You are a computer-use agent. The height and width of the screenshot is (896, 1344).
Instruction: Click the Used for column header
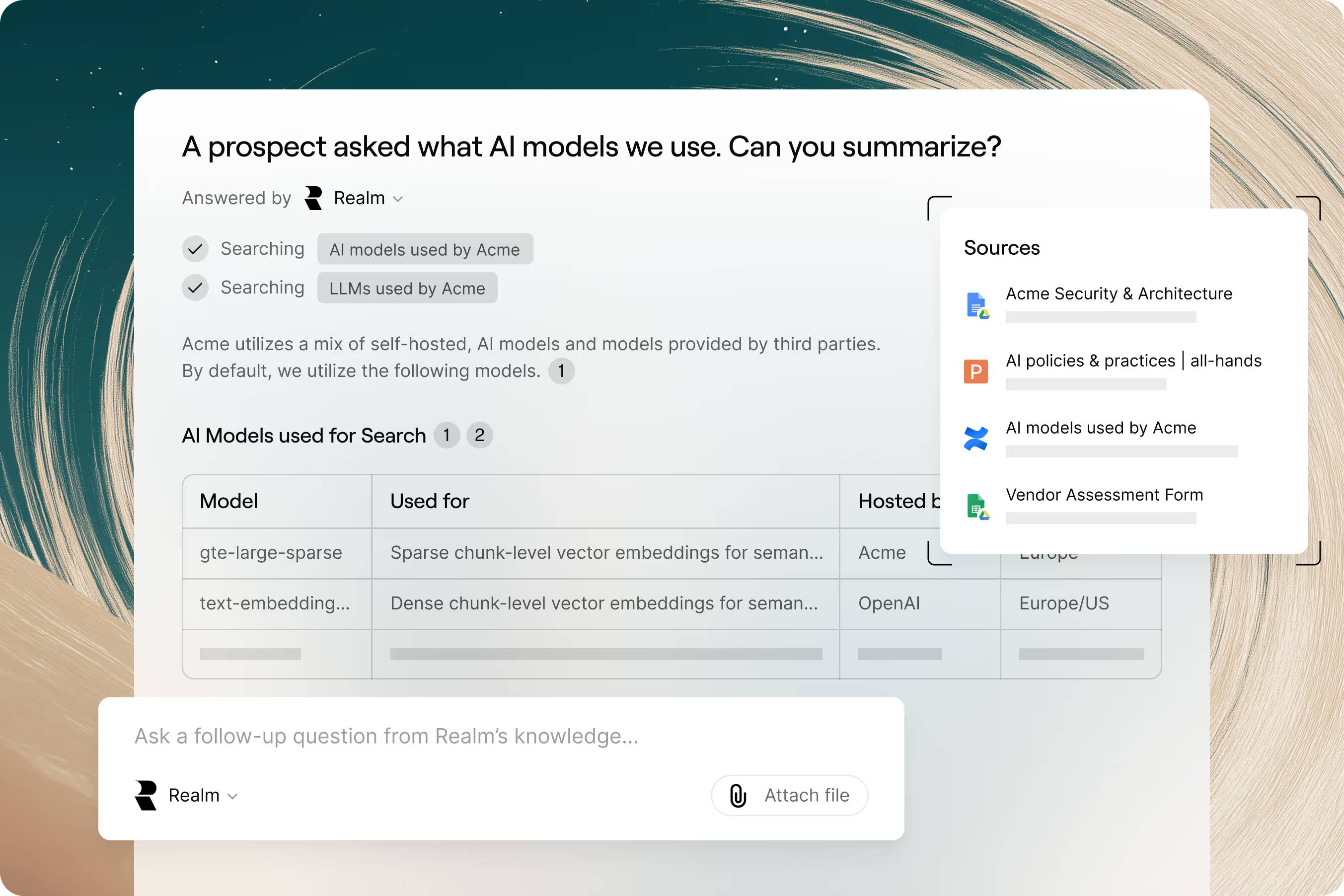tap(430, 501)
